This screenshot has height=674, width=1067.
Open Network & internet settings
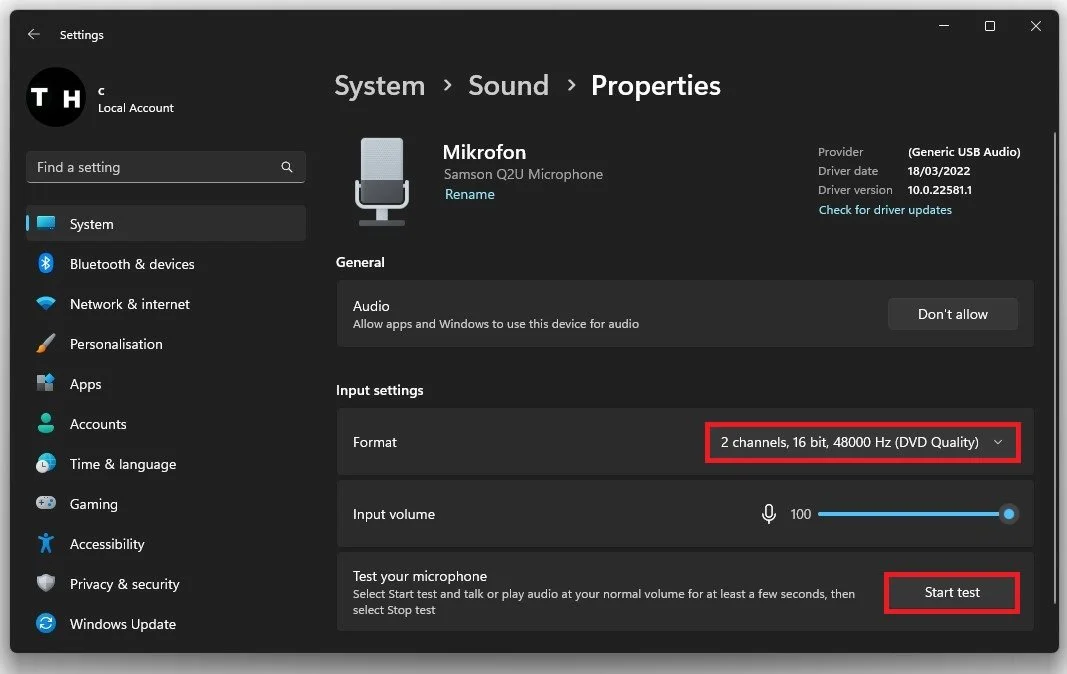click(x=129, y=303)
